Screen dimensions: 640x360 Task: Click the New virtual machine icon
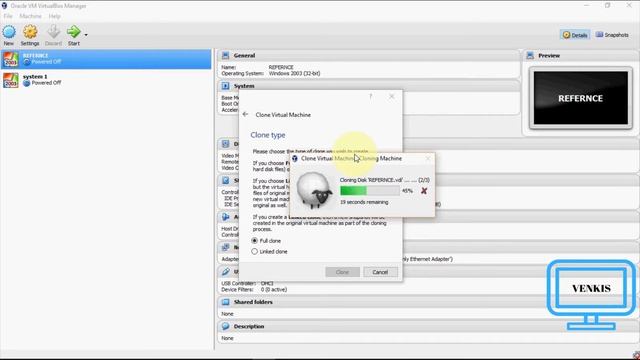9,32
